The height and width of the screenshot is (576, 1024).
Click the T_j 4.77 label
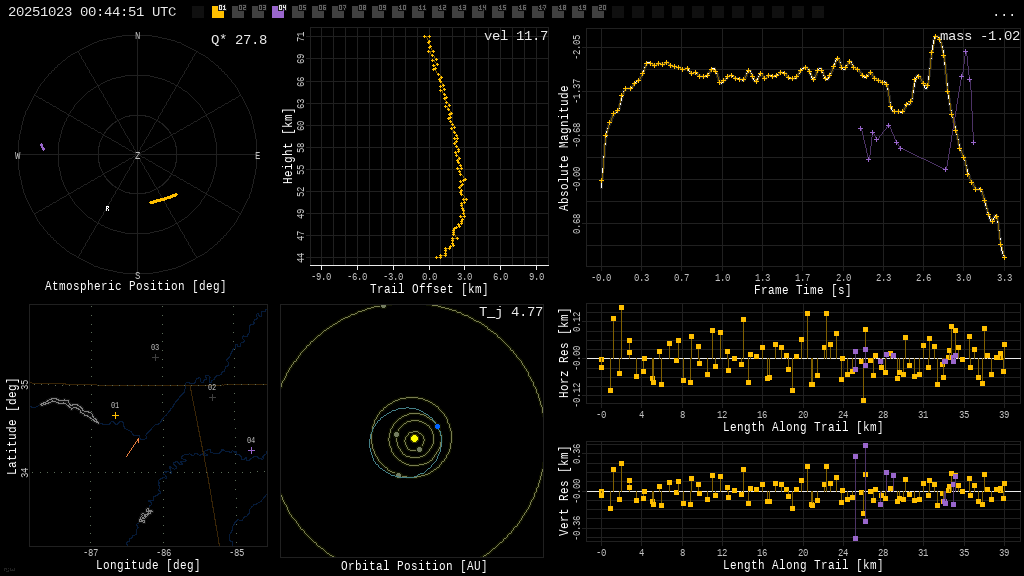510,312
